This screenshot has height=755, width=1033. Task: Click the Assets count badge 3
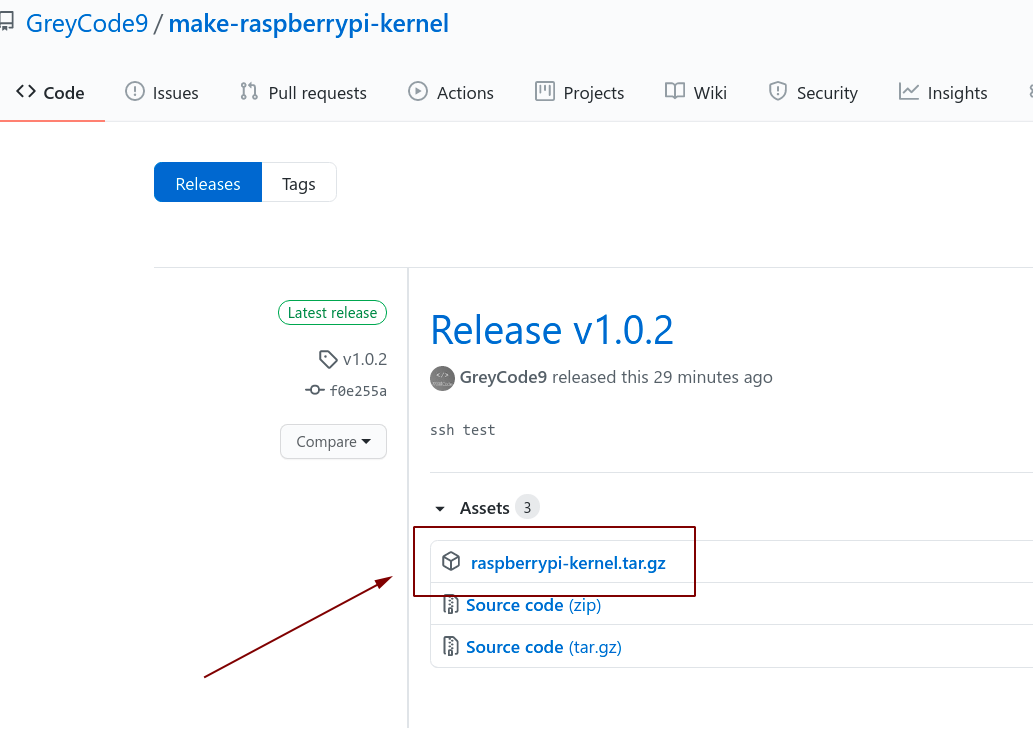[x=527, y=507]
